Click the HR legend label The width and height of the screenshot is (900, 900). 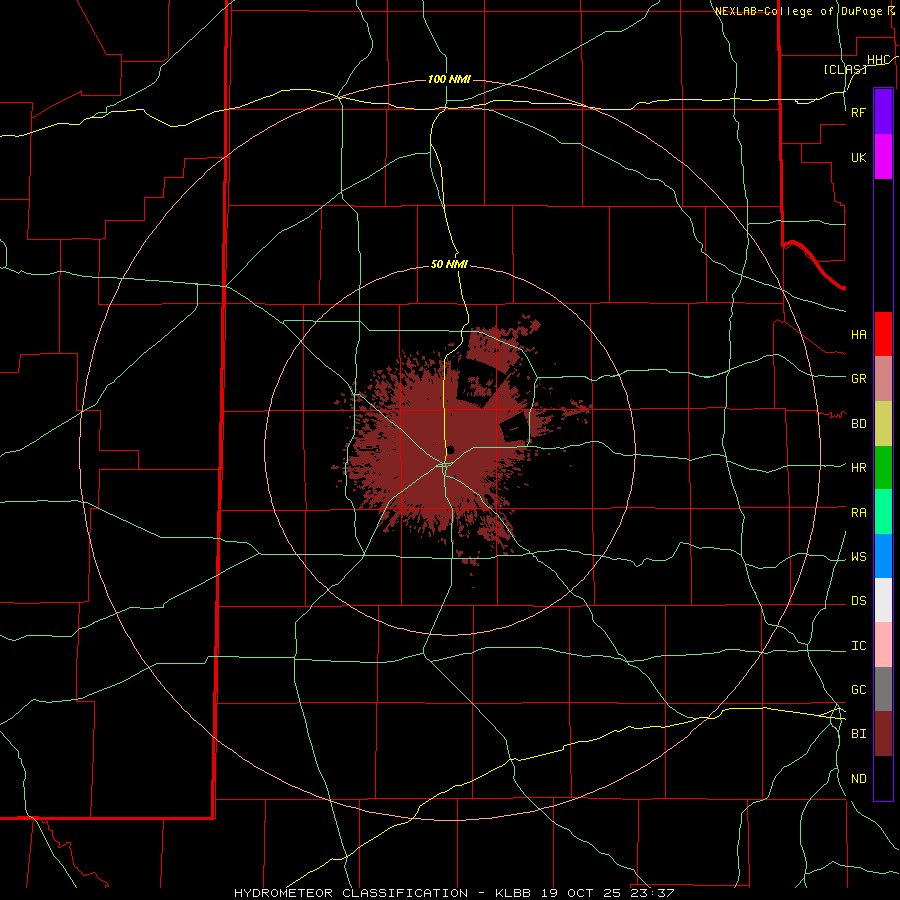(859, 468)
